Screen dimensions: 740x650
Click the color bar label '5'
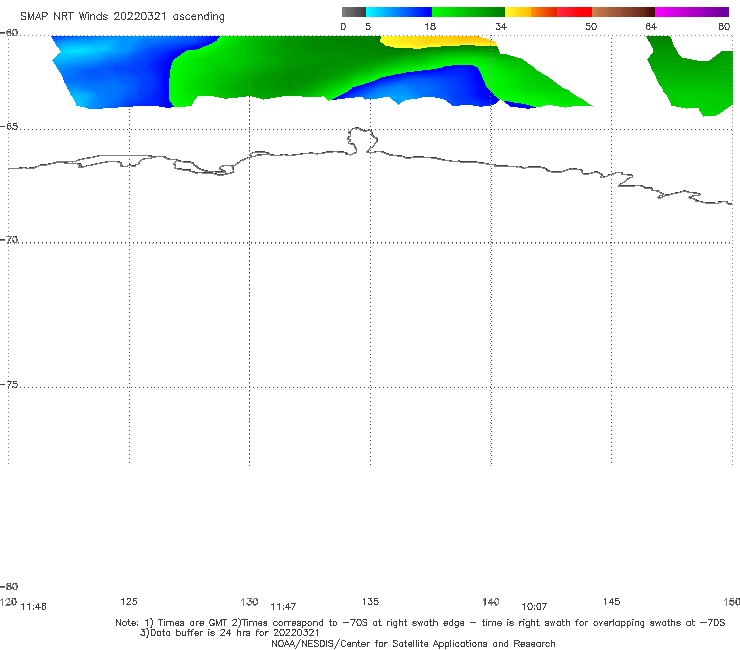pos(368,26)
